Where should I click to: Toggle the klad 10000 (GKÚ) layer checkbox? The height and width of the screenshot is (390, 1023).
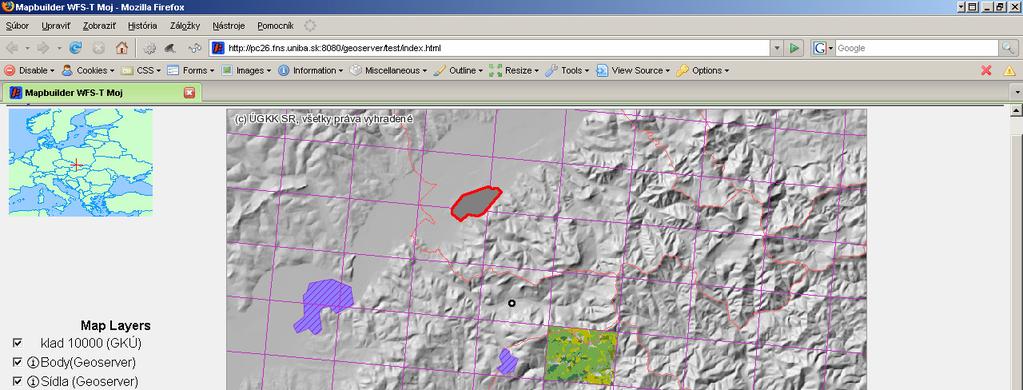pyautogui.click(x=18, y=342)
